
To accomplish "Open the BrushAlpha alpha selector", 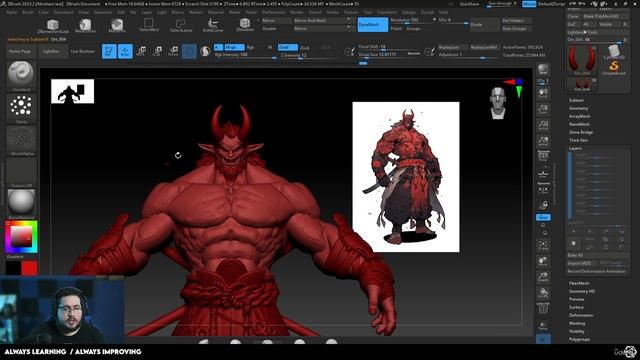I will [21, 140].
